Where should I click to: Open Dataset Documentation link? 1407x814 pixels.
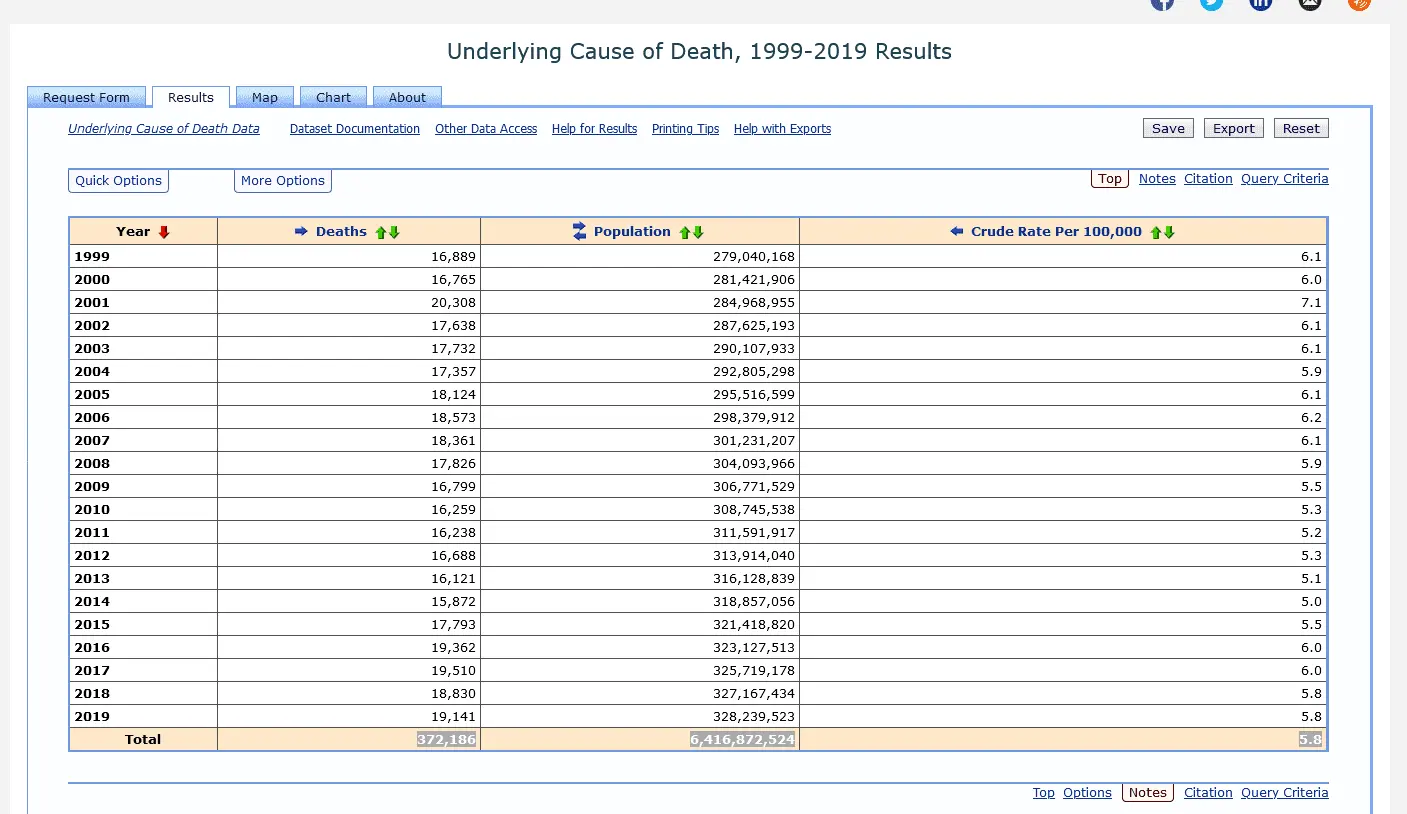(x=355, y=129)
